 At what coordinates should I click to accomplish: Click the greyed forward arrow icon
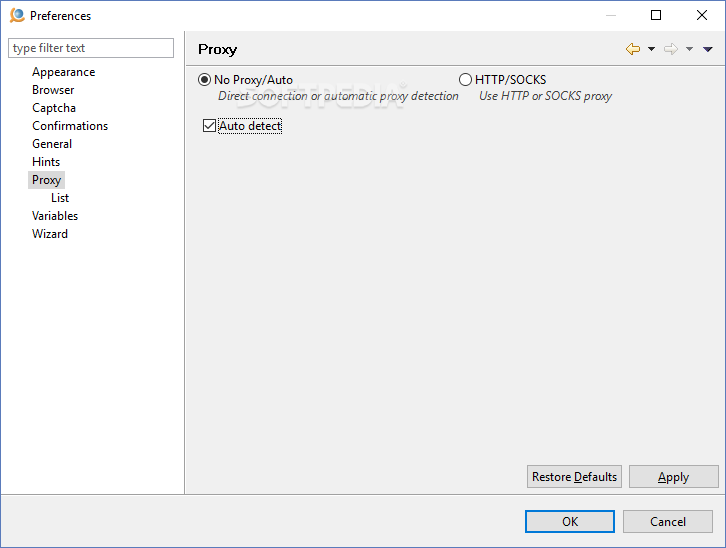click(x=670, y=49)
